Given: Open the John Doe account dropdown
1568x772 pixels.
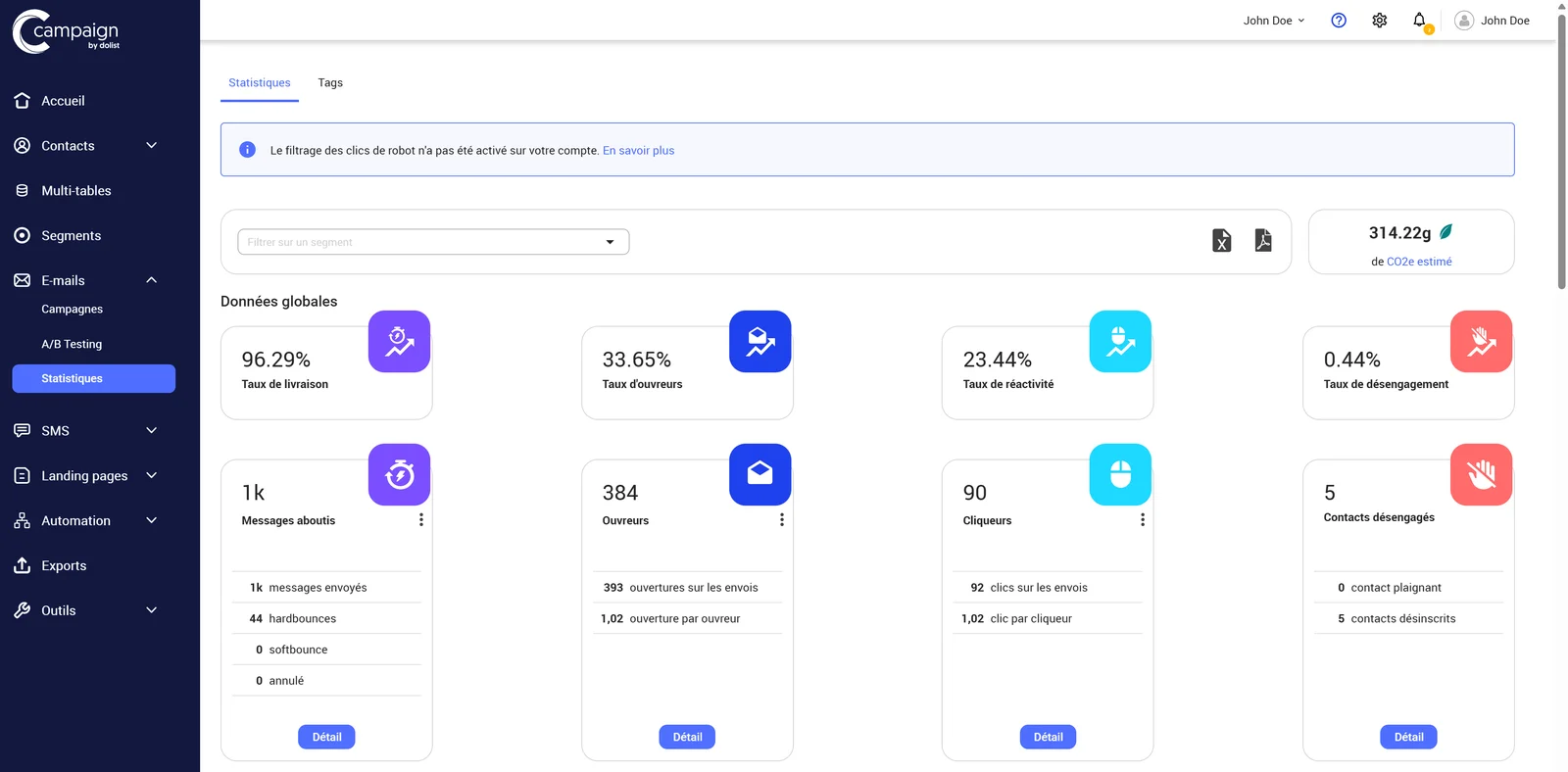Looking at the screenshot, I should [x=1274, y=21].
